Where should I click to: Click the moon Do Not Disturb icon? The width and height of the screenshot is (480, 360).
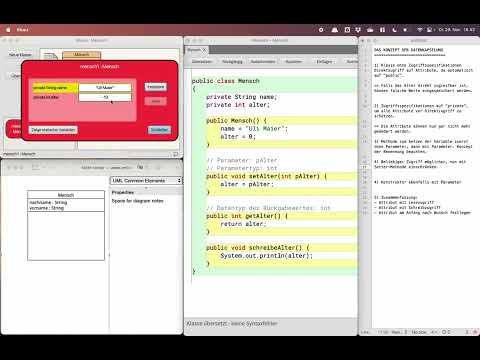tap(394, 30)
